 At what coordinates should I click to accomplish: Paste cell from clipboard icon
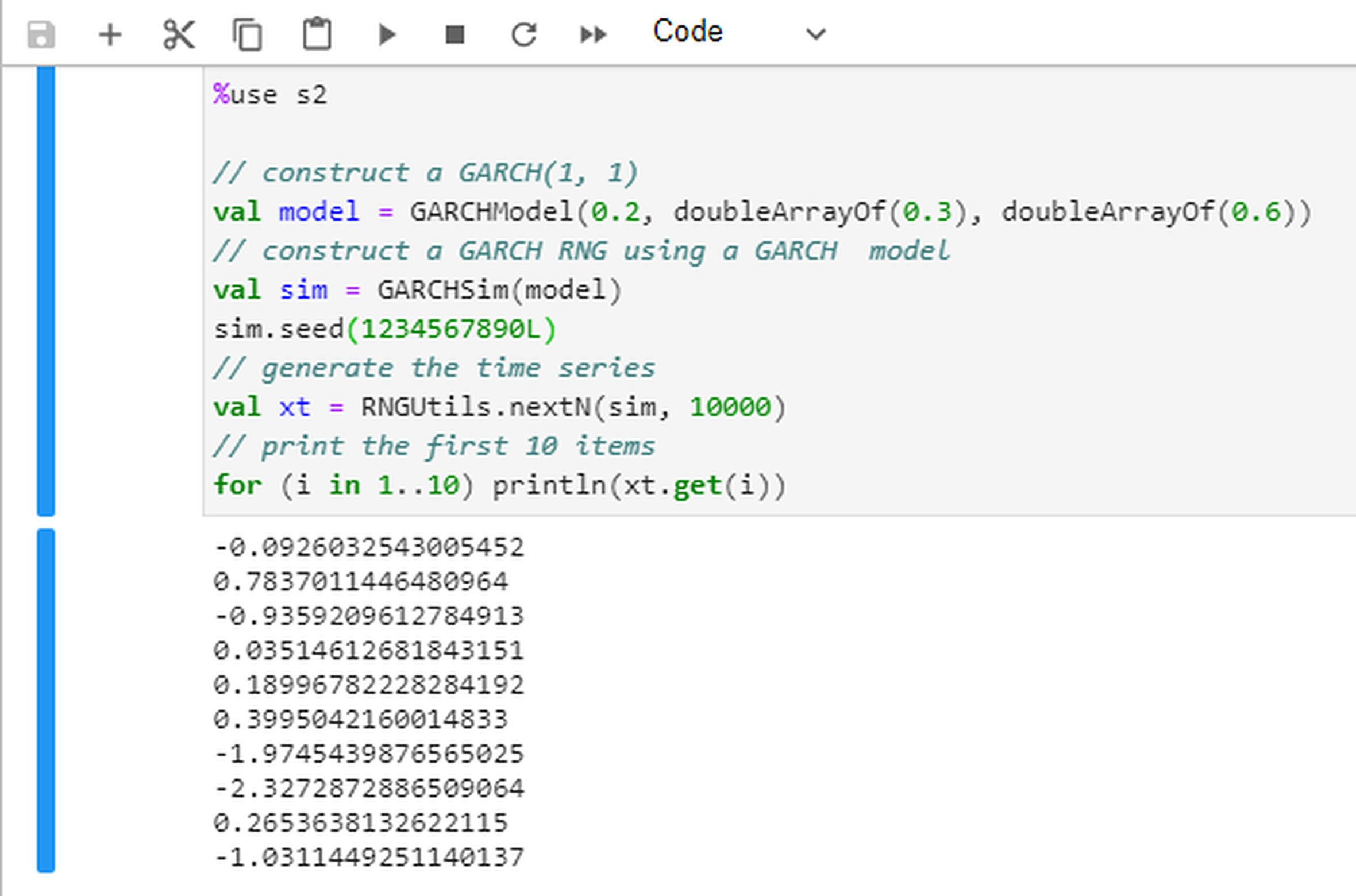coord(317,34)
